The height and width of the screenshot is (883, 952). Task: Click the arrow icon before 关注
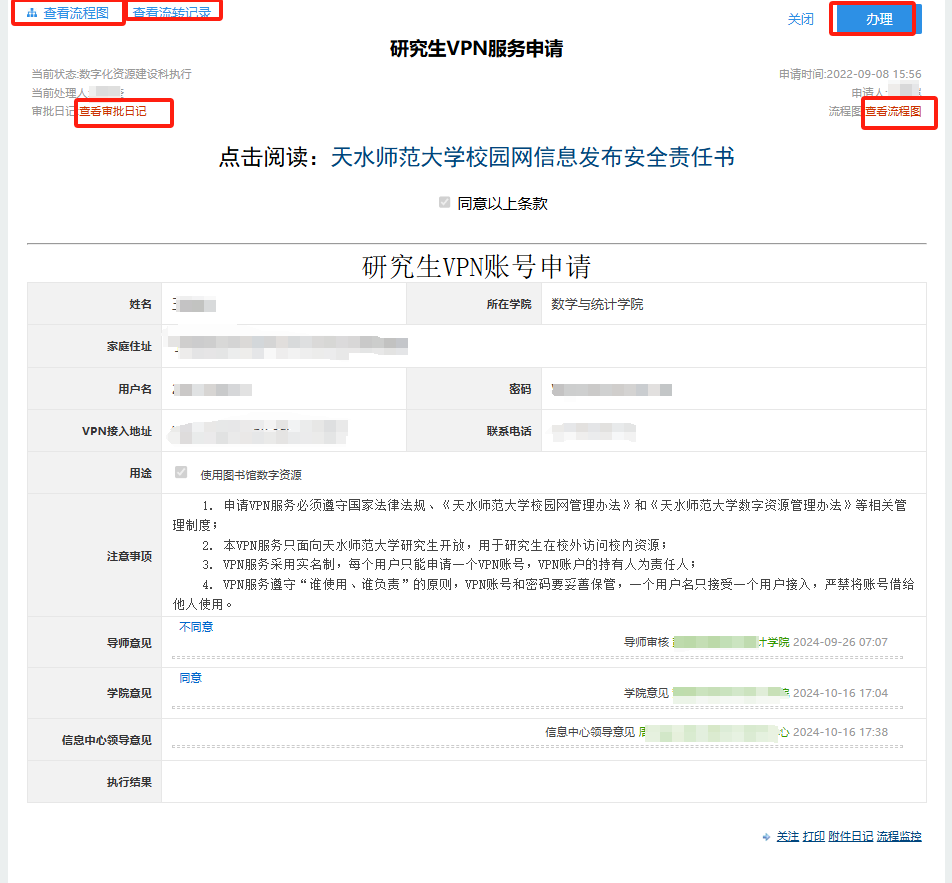pyautogui.click(x=766, y=837)
